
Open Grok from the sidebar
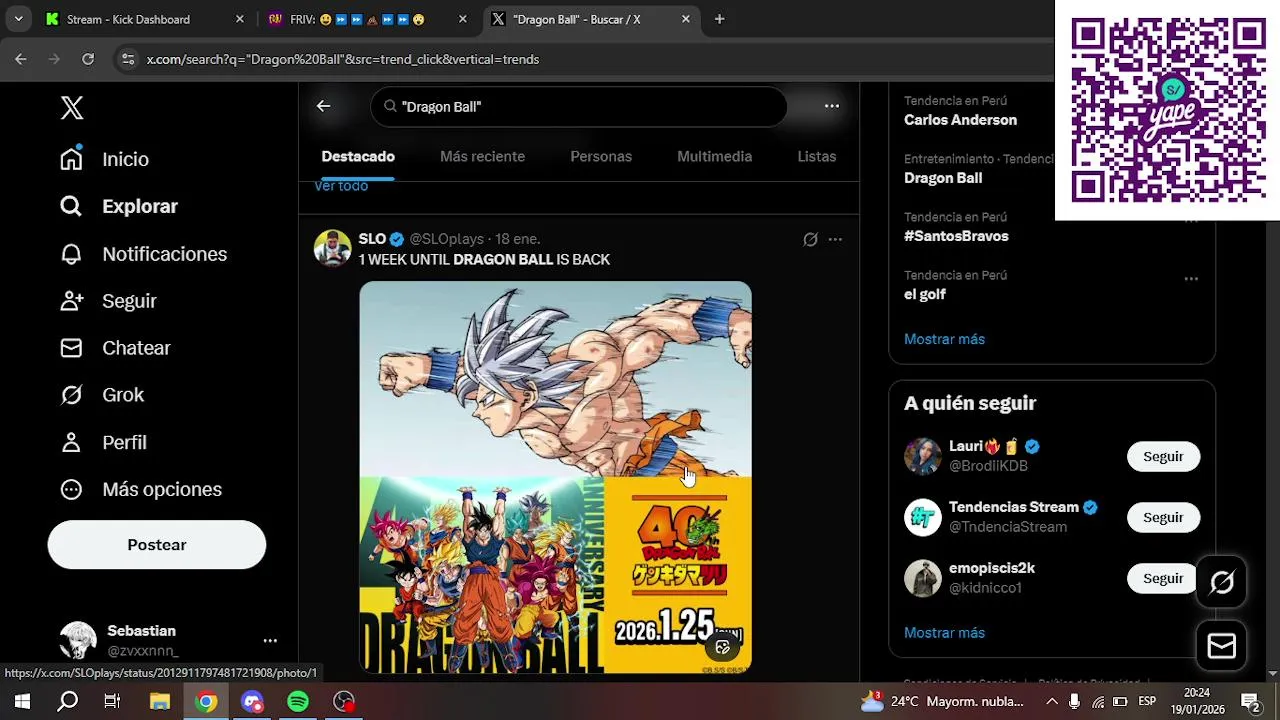tap(102, 395)
